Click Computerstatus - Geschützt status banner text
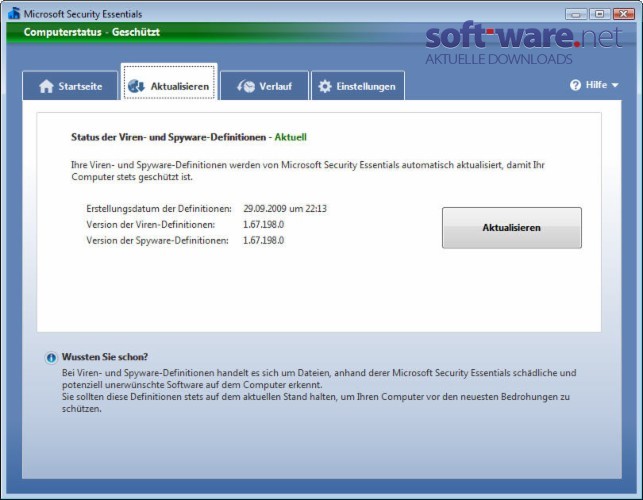This screenshot has height=500, width=643. tap(91, 32)
